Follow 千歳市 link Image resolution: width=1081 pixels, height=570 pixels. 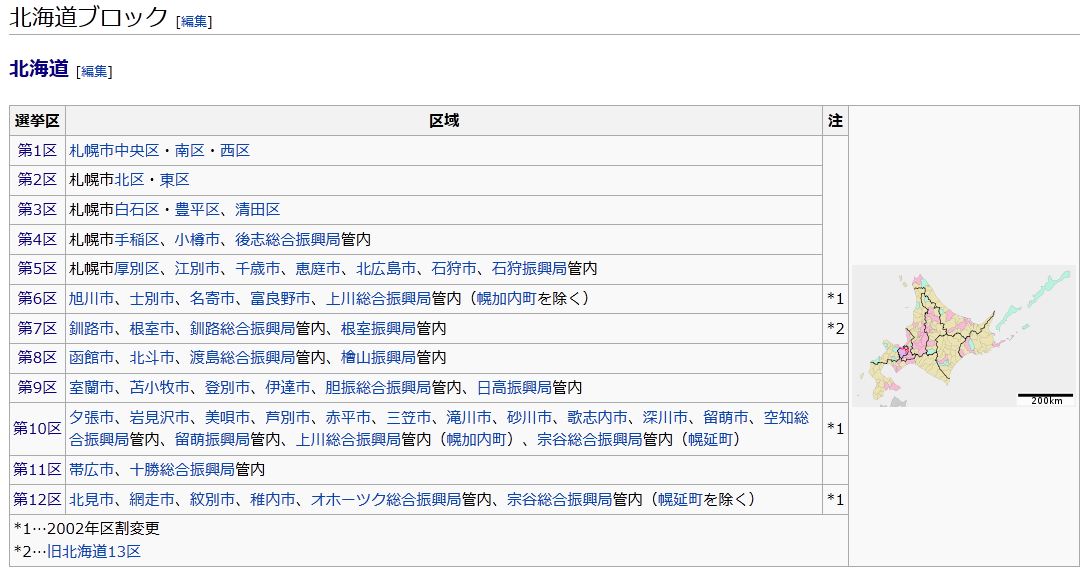258,268
